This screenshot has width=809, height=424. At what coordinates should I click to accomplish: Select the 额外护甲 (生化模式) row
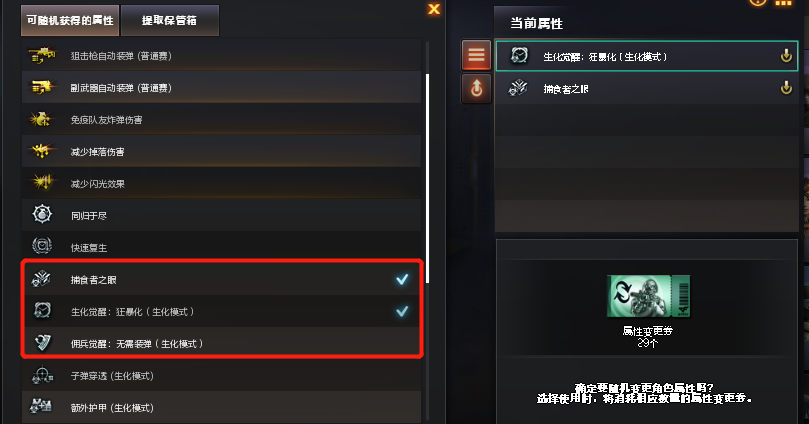pyautogui.click(x=221, y=407)
